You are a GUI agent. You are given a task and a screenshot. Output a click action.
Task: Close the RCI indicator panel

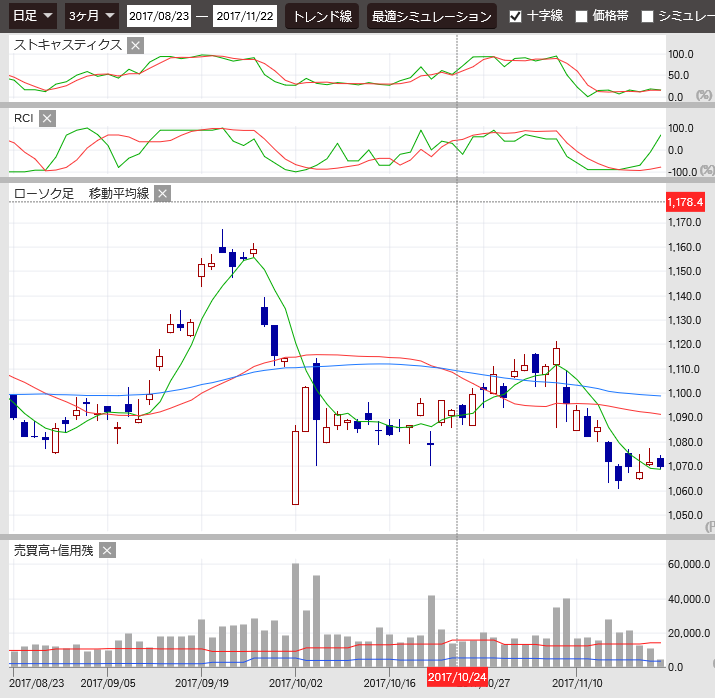tap(47, 119)
